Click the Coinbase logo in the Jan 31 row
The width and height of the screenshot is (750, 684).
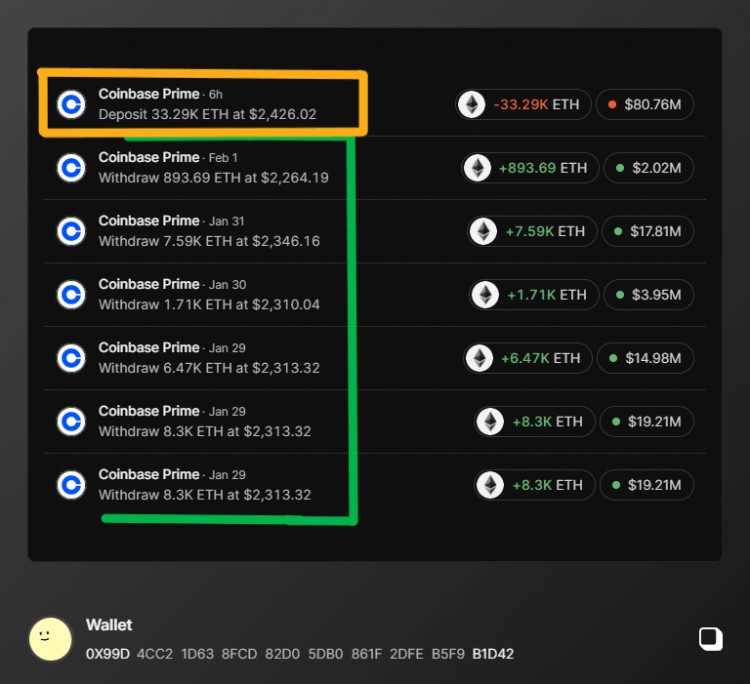(x=71, y=231)
